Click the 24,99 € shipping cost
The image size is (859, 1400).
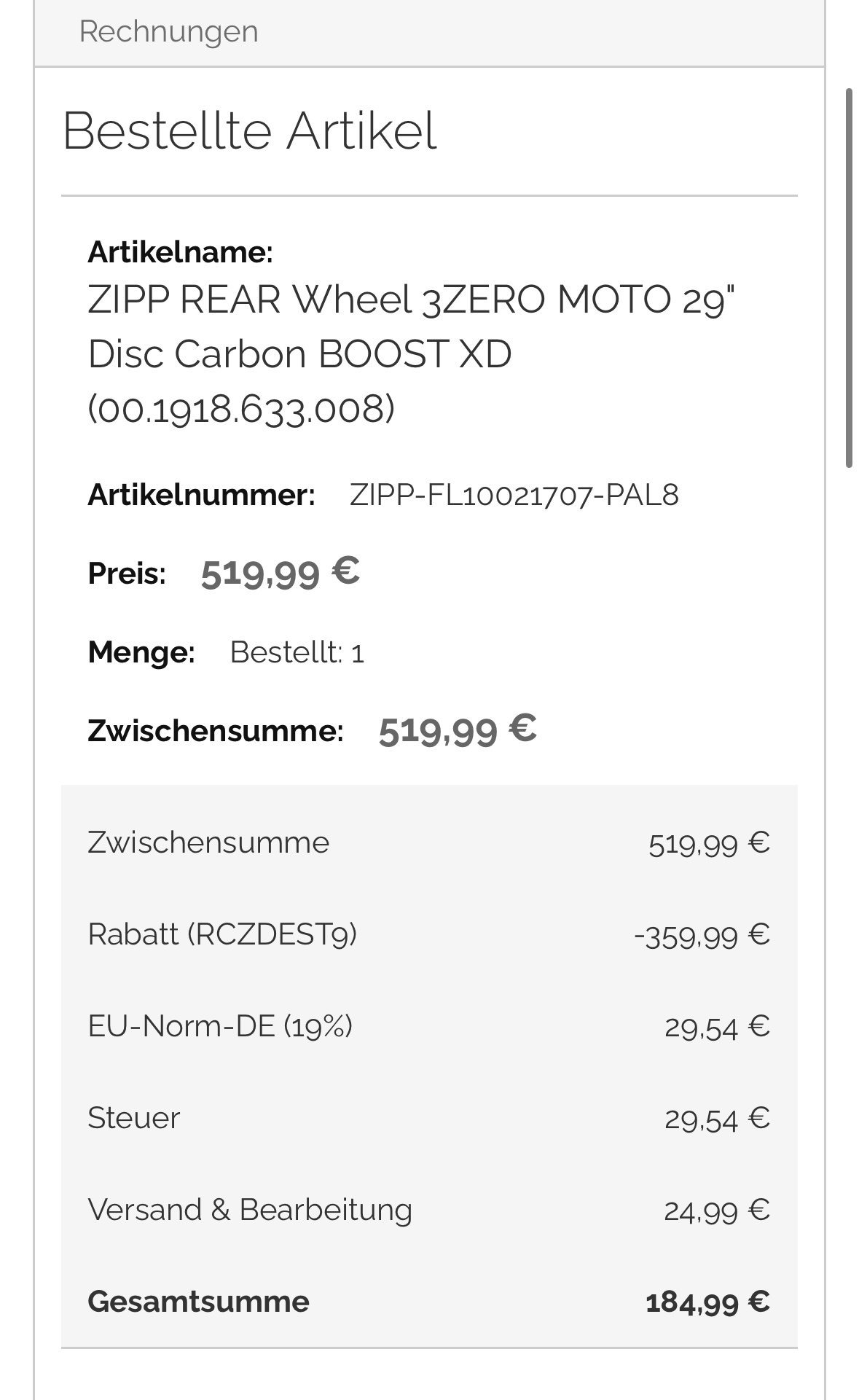(x=716, y=1211)
